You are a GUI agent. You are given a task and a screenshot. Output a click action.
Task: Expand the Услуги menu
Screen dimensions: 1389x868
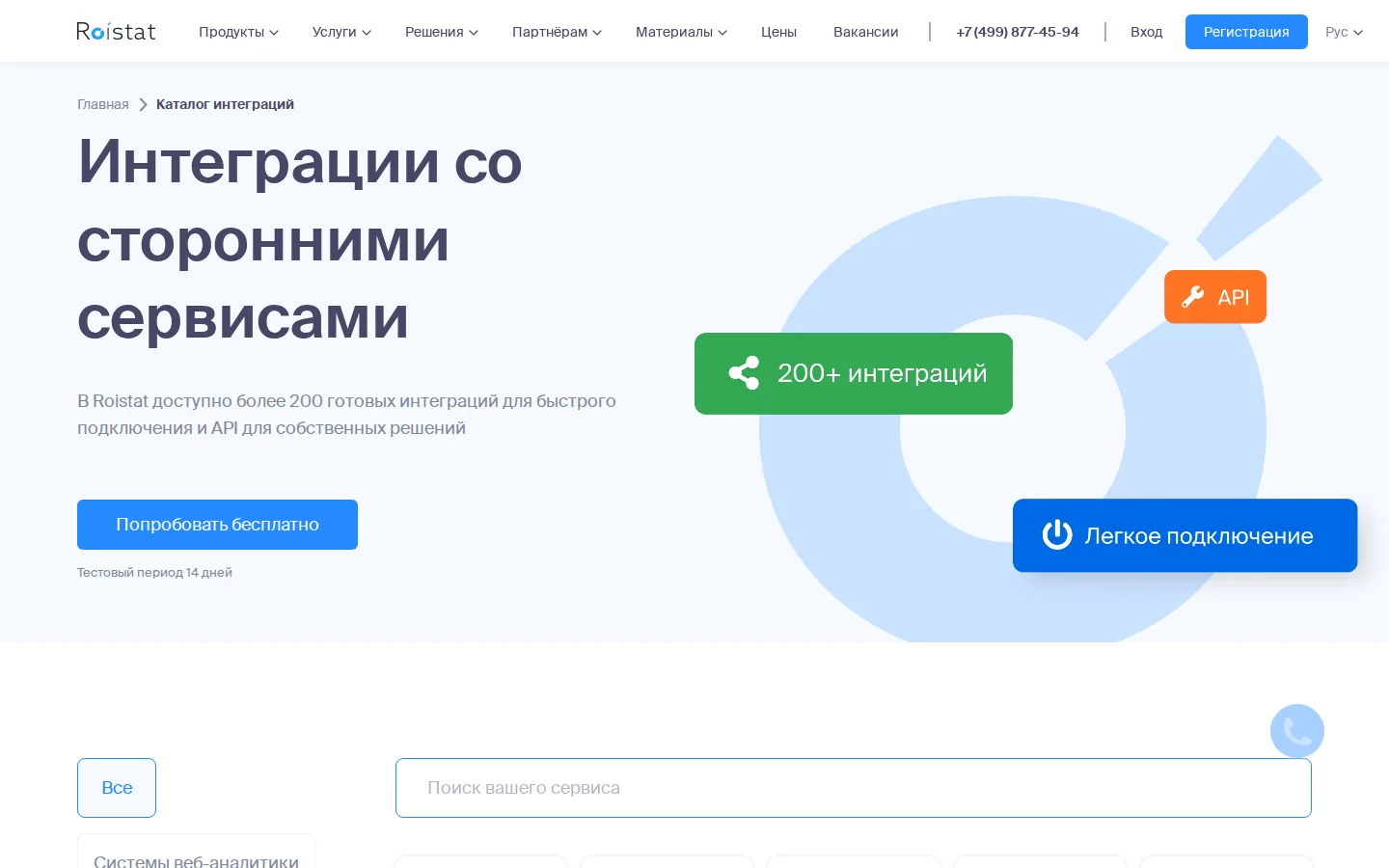(x=341, y=32)
